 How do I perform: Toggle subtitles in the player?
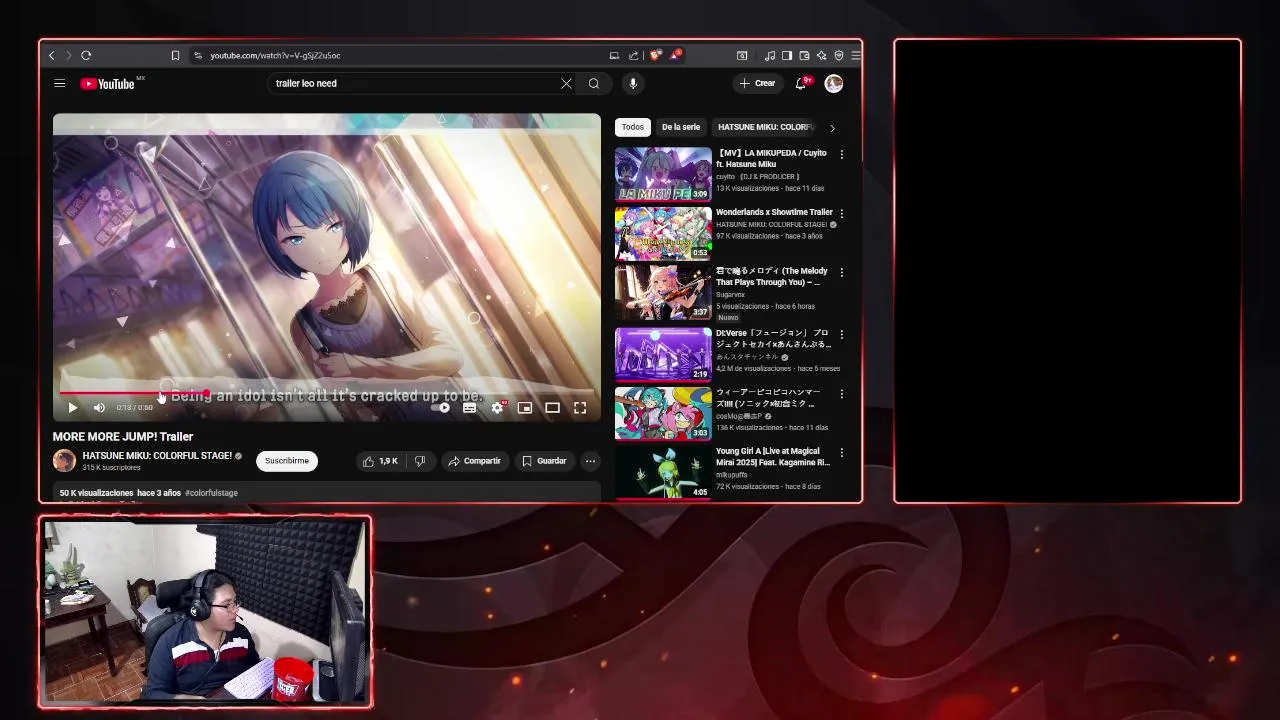[x=470, y=408]
